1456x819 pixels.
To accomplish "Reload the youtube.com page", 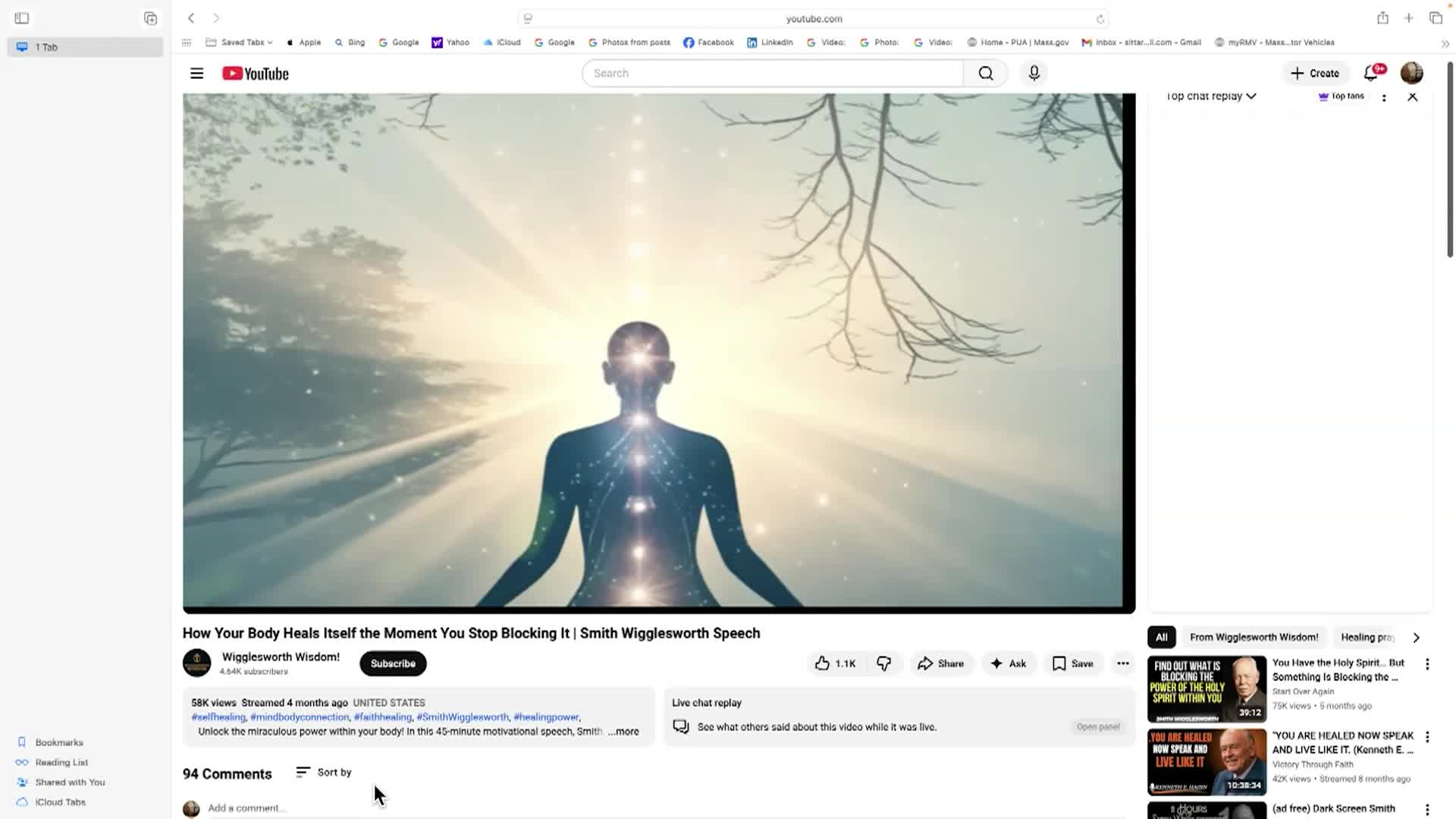I will [x=1100, y=19].
